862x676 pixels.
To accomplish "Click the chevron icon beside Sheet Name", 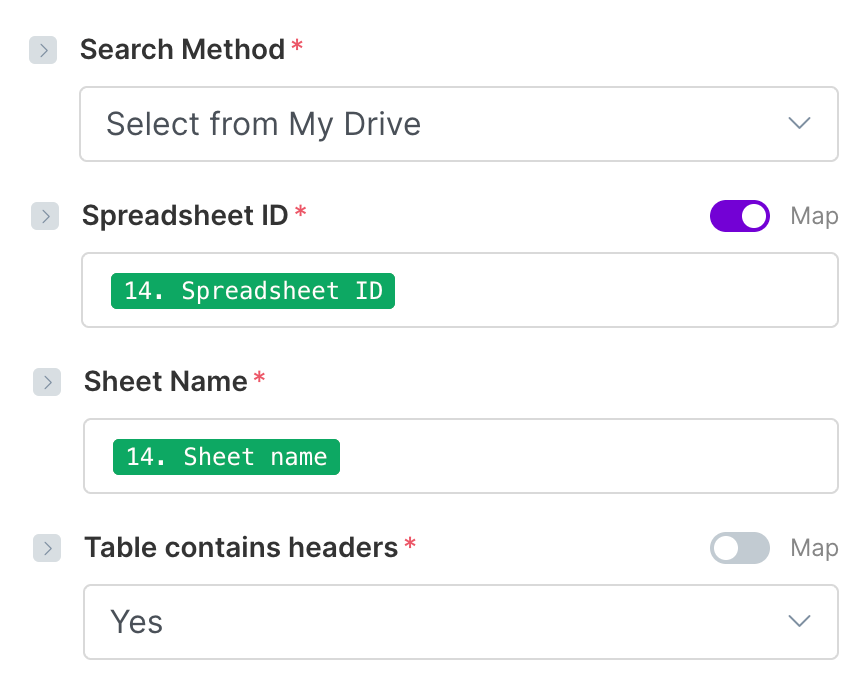I will 47,381.
